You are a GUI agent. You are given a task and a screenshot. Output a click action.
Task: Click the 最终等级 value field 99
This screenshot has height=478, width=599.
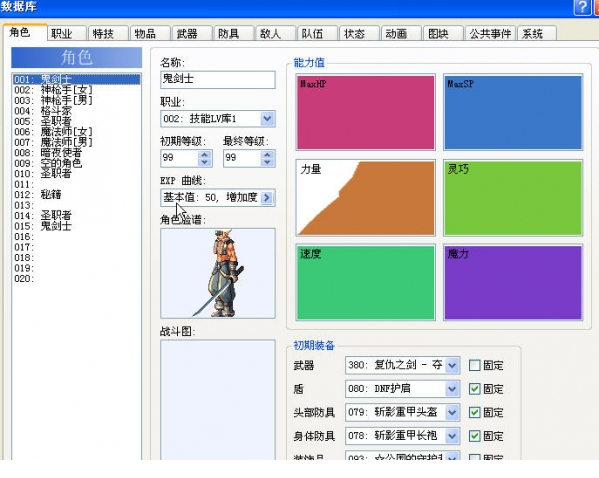coord(242,158)
